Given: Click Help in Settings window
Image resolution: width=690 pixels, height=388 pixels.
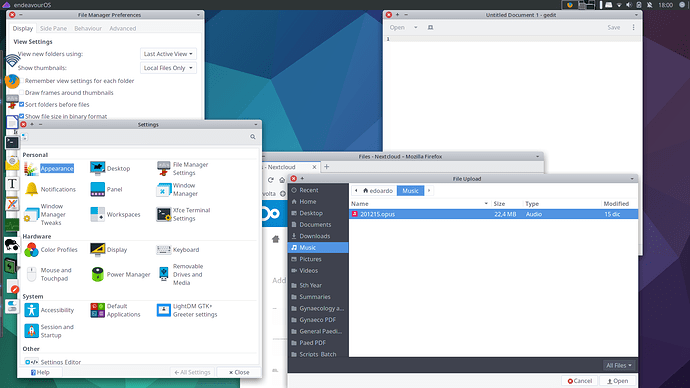Looking at the screenshot, I should 40,372.
